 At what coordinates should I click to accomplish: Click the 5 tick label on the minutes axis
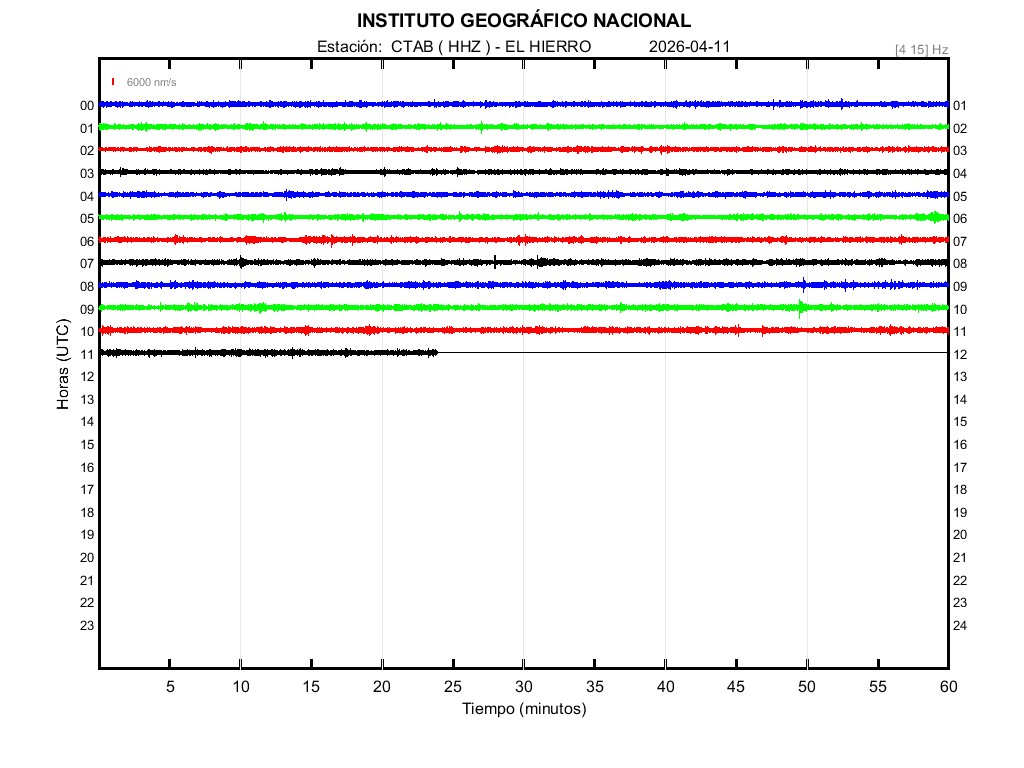(x=170, y=687)
